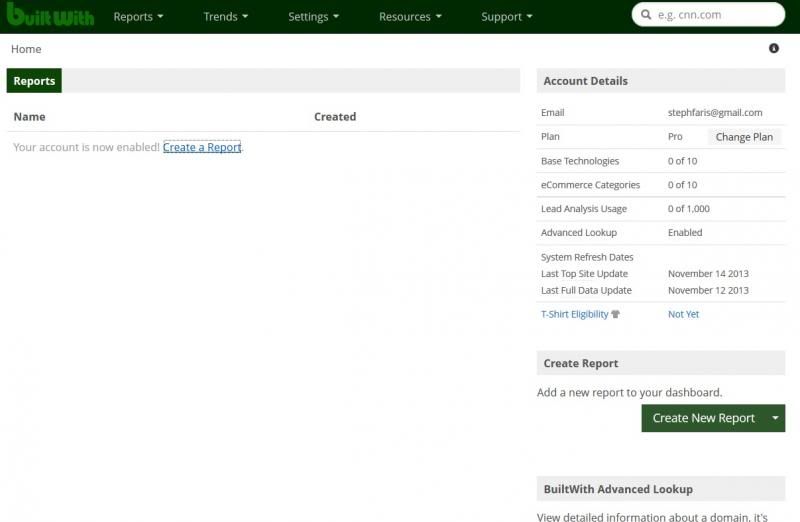
Task: Select the Reports tab
Action: pyautogui.click(x=34, y=81)
